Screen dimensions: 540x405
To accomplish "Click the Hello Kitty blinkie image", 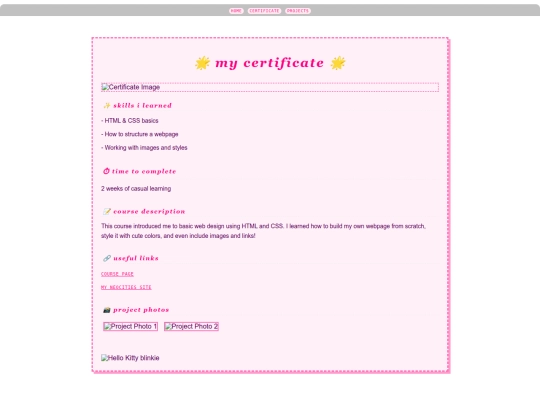I will [130, 358].
